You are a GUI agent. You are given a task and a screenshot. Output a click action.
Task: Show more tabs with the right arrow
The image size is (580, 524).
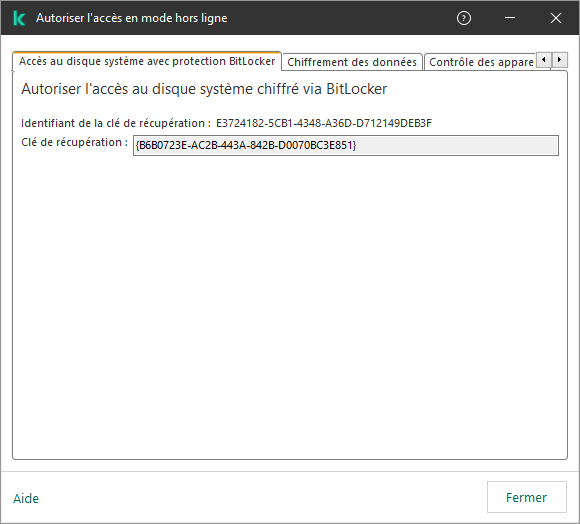pyautogui.click(x=559, y=60)
